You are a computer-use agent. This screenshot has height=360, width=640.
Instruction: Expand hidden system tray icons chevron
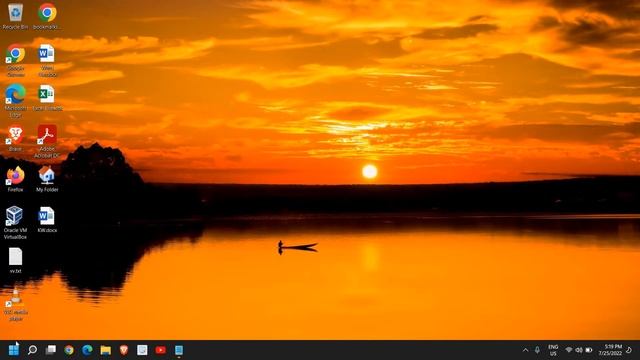(x=525, y=350)
